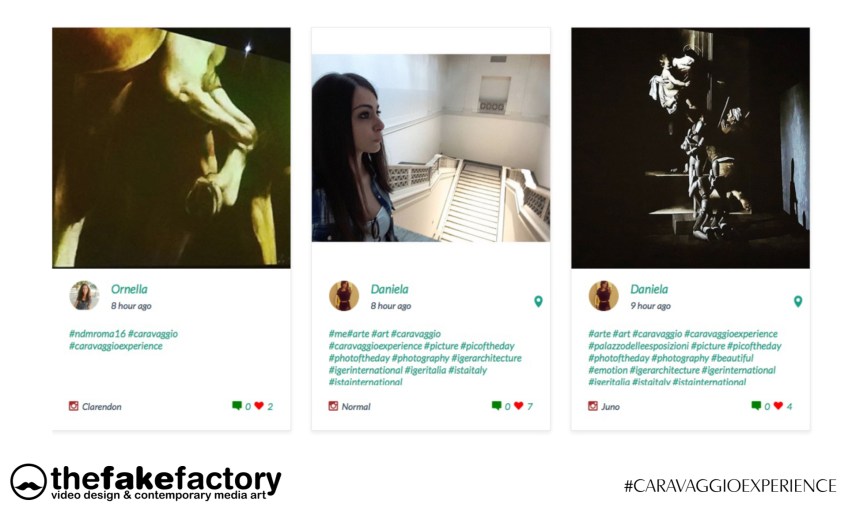Open the staircase selfie photo
The height and width of the screenshot is (507, 848).
[x=431, y=148]
